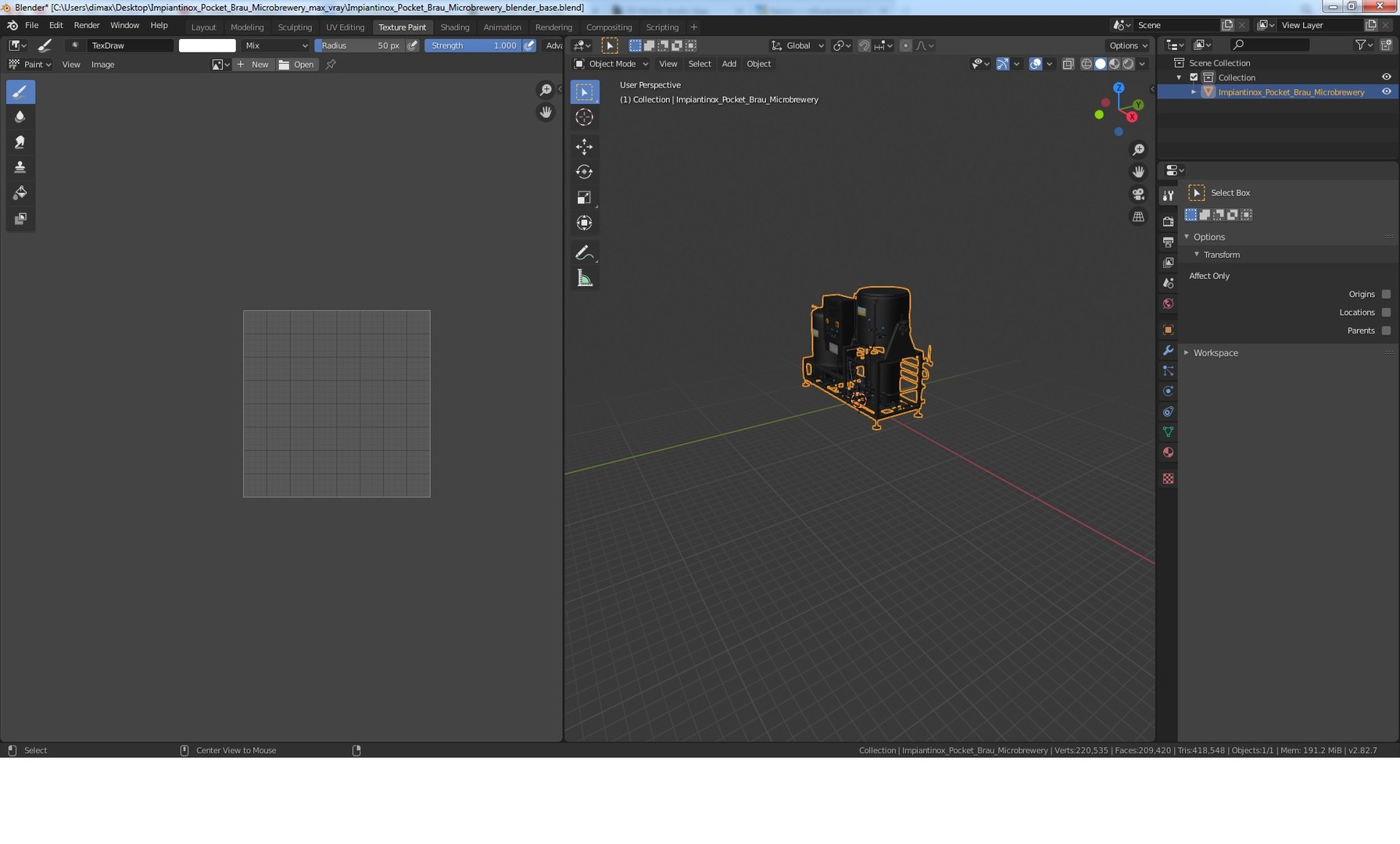Click the Advanced button beside Strength

click(553, 45)
